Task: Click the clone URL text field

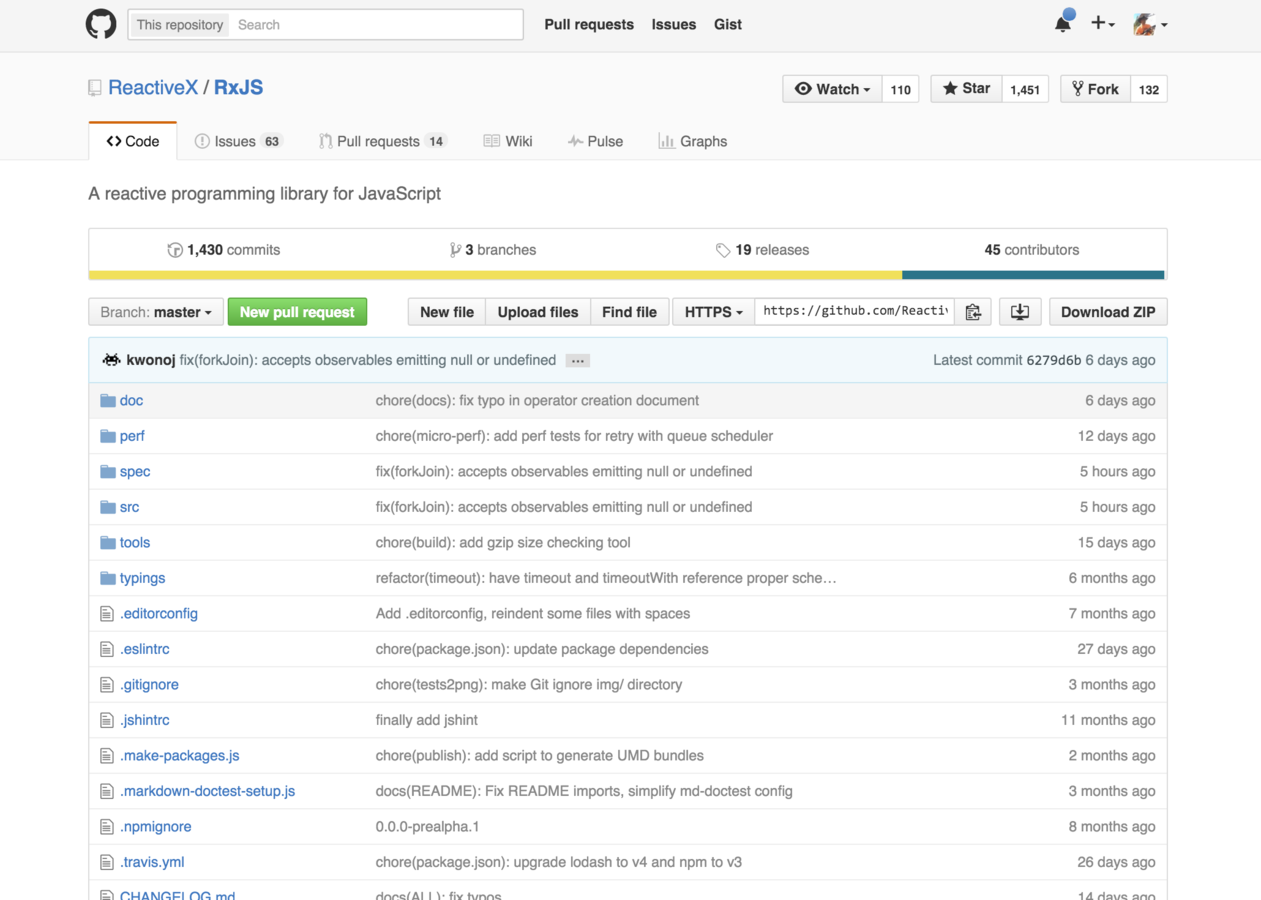Action: pyautogui.click(x=855, y=312)
